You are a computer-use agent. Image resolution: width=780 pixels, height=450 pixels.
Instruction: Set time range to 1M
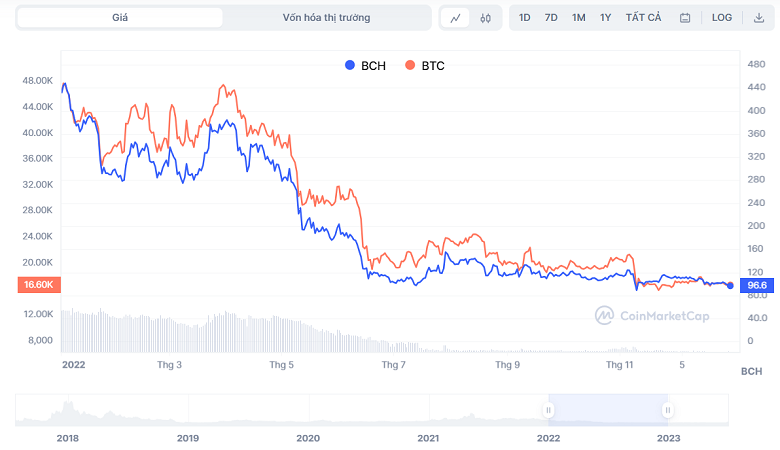point(579,18)
